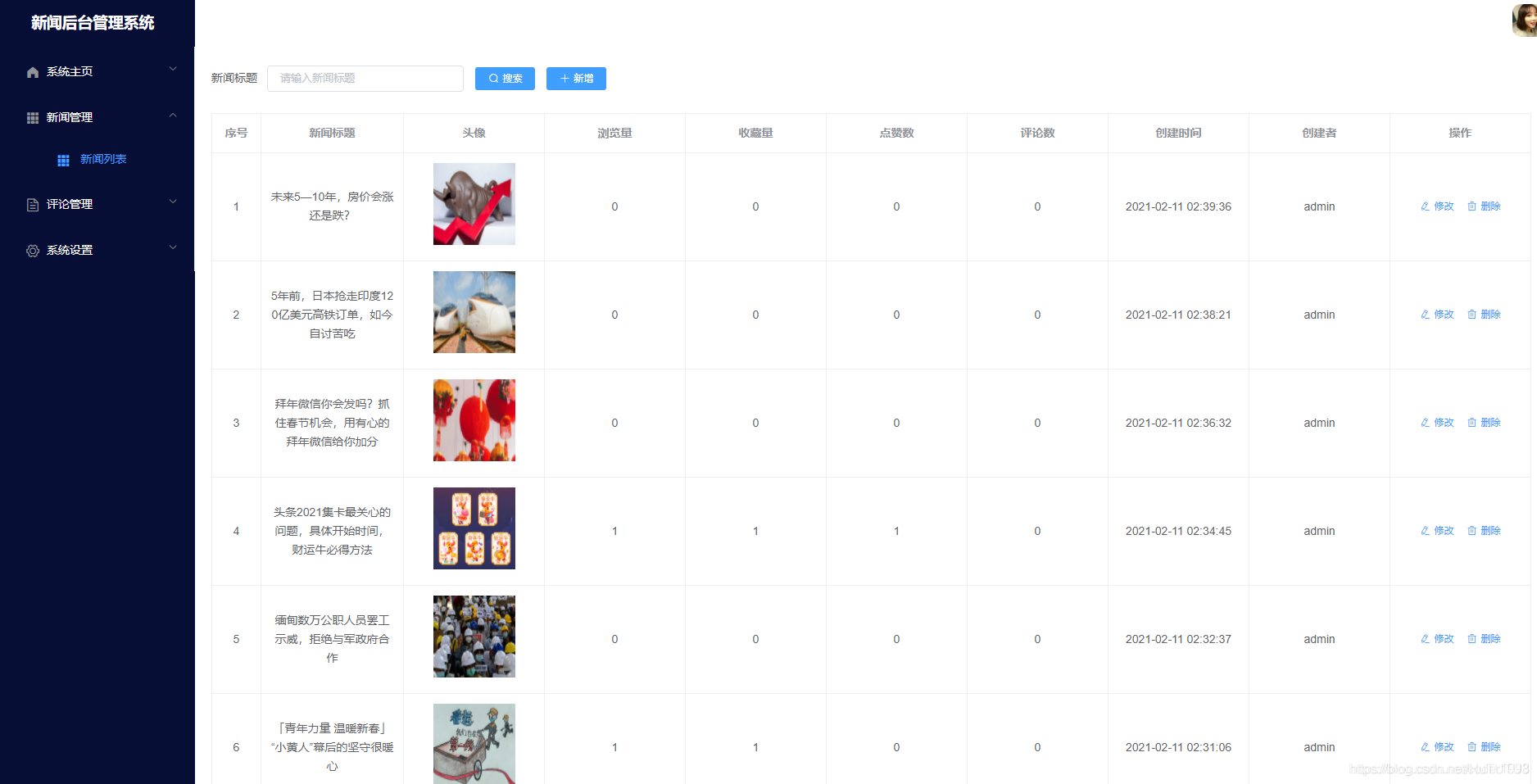Screen dimensions: 1537x784
Task: Click 删除 for the 02:31:06 news row
Action: (1484, 747)
